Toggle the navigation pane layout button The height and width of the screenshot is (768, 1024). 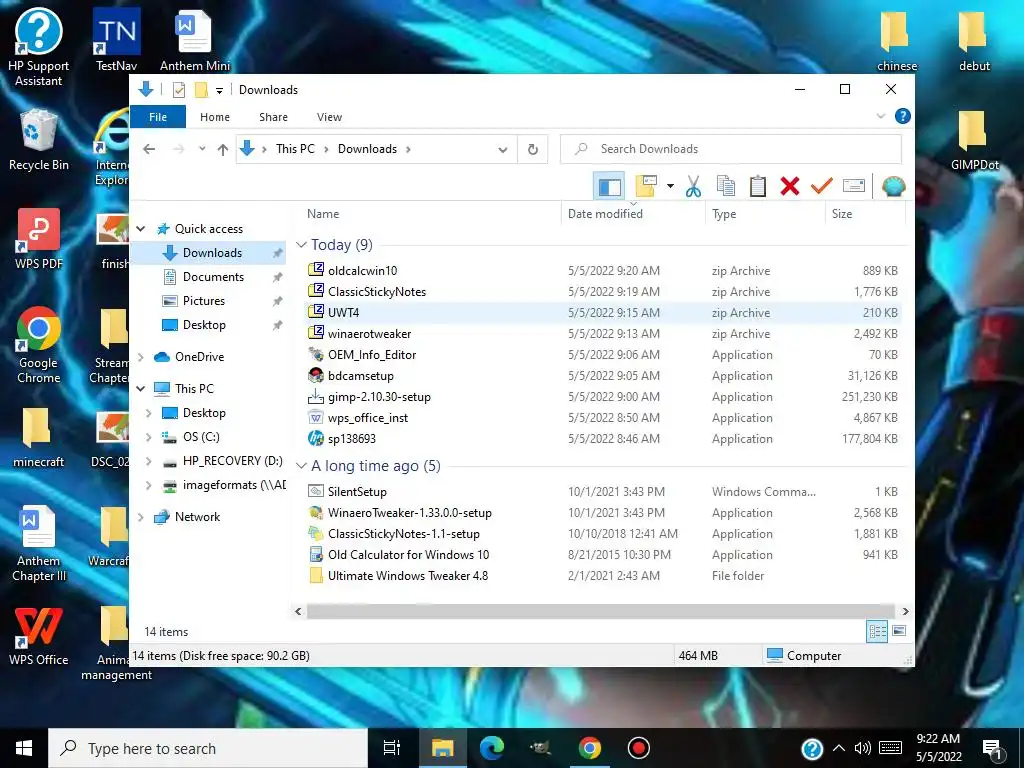pos(609,187)
